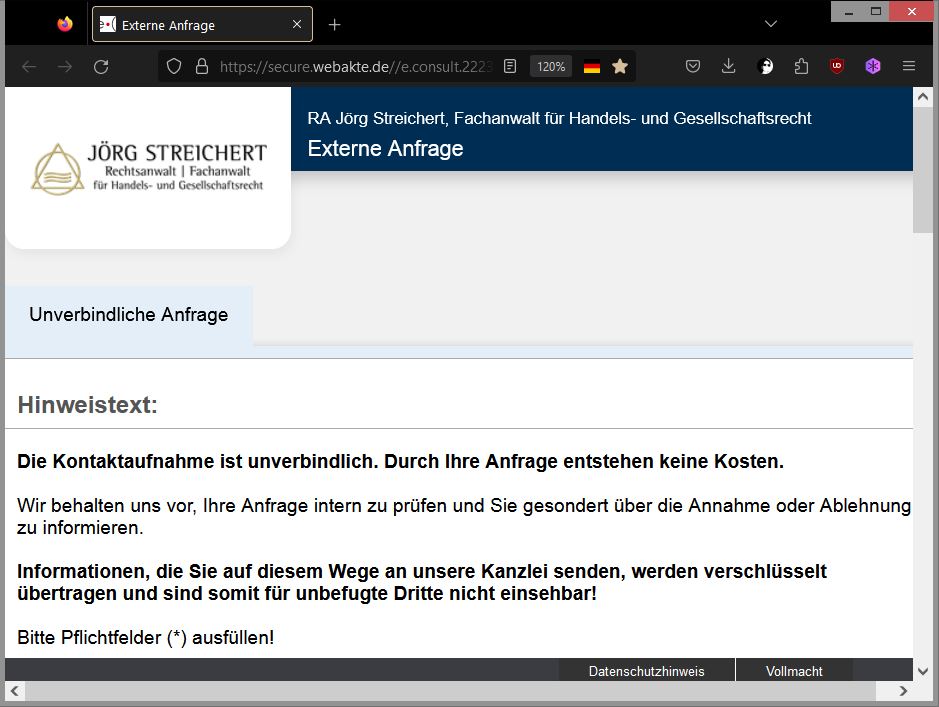Open the list all tabs dropdown
939x707 pixels.
(771, 24)
